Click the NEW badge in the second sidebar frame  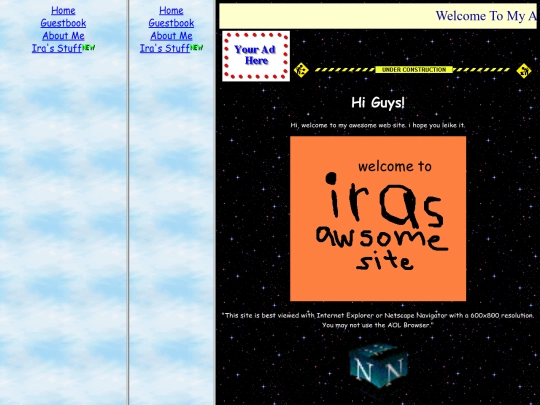[196, 47]
